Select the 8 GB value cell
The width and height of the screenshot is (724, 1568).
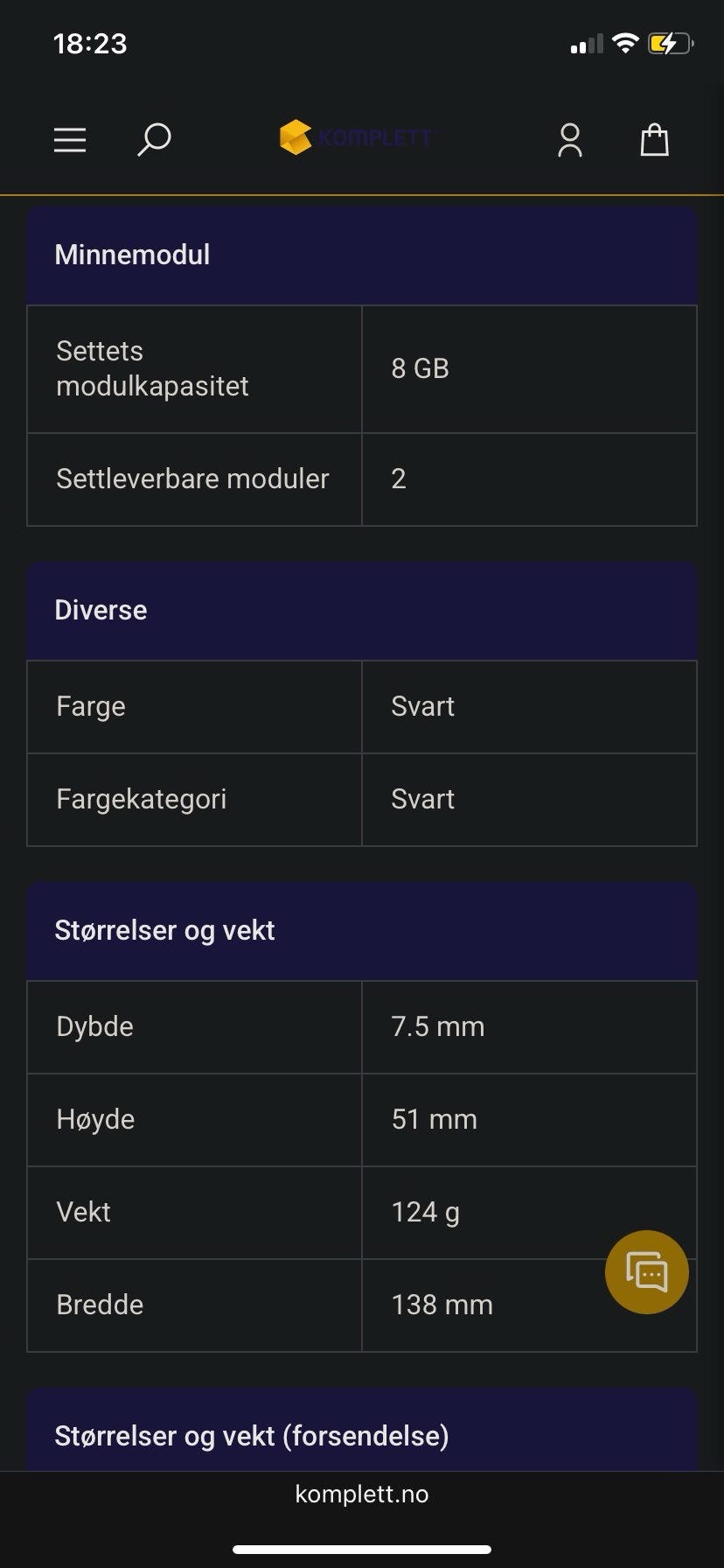click(529, 369)
